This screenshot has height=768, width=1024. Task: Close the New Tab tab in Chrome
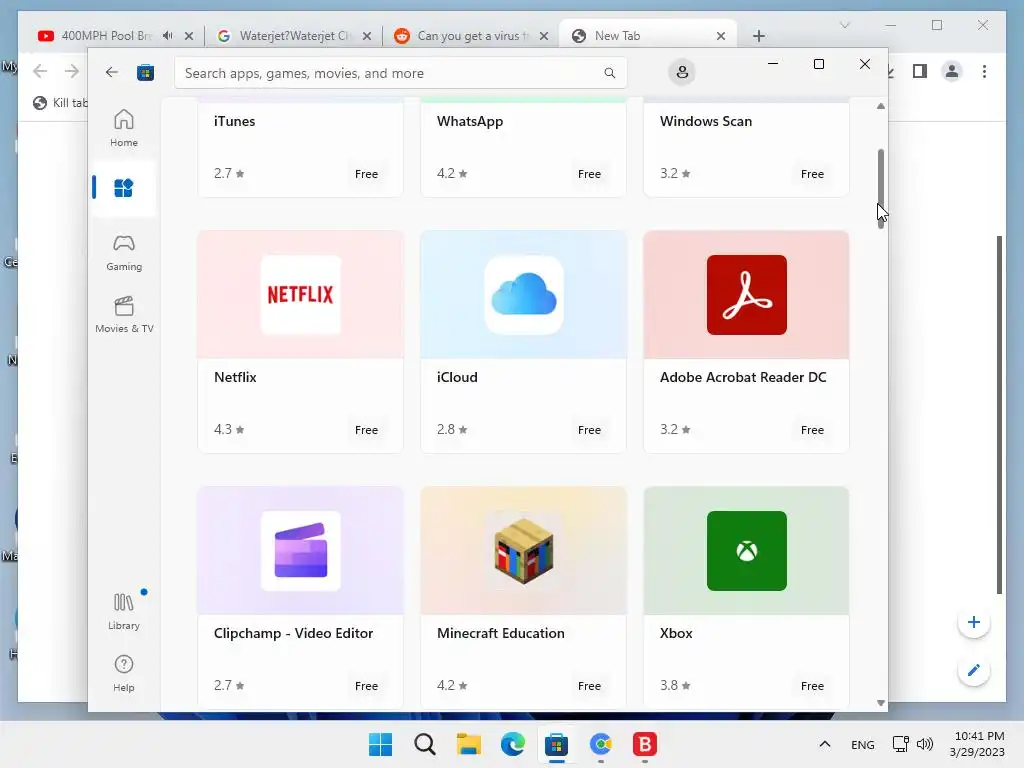click(x=721, y=36)
